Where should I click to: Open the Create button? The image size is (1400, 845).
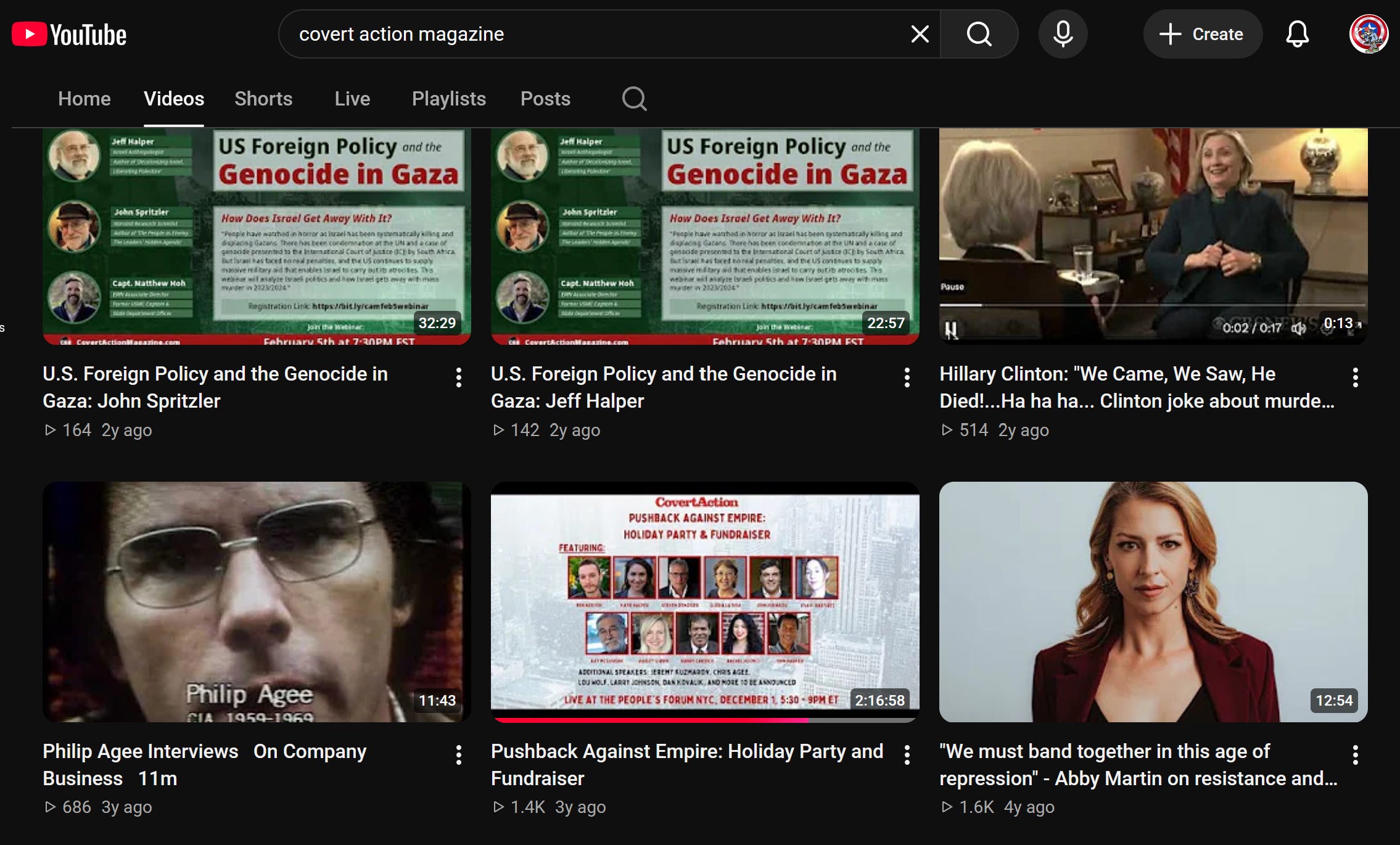click(1202, 34)
